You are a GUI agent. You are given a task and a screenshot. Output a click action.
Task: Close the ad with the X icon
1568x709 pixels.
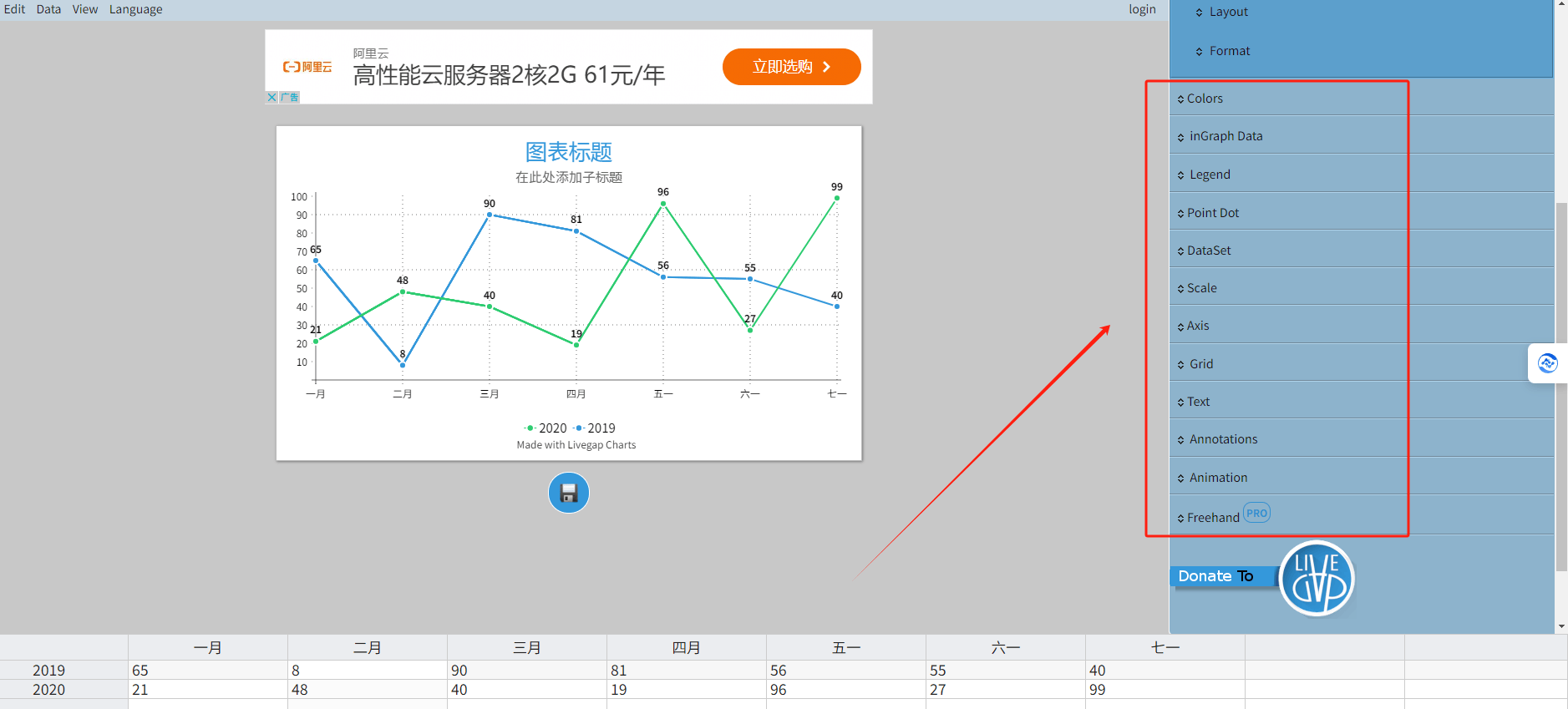tap(271, 98)
